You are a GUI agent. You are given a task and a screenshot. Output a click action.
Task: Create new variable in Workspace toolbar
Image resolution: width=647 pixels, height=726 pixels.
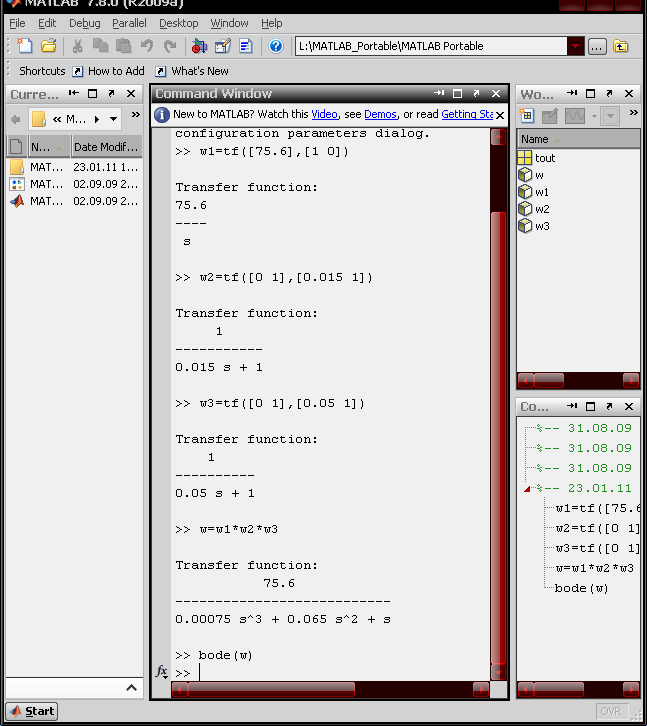[x=527, y=116]
